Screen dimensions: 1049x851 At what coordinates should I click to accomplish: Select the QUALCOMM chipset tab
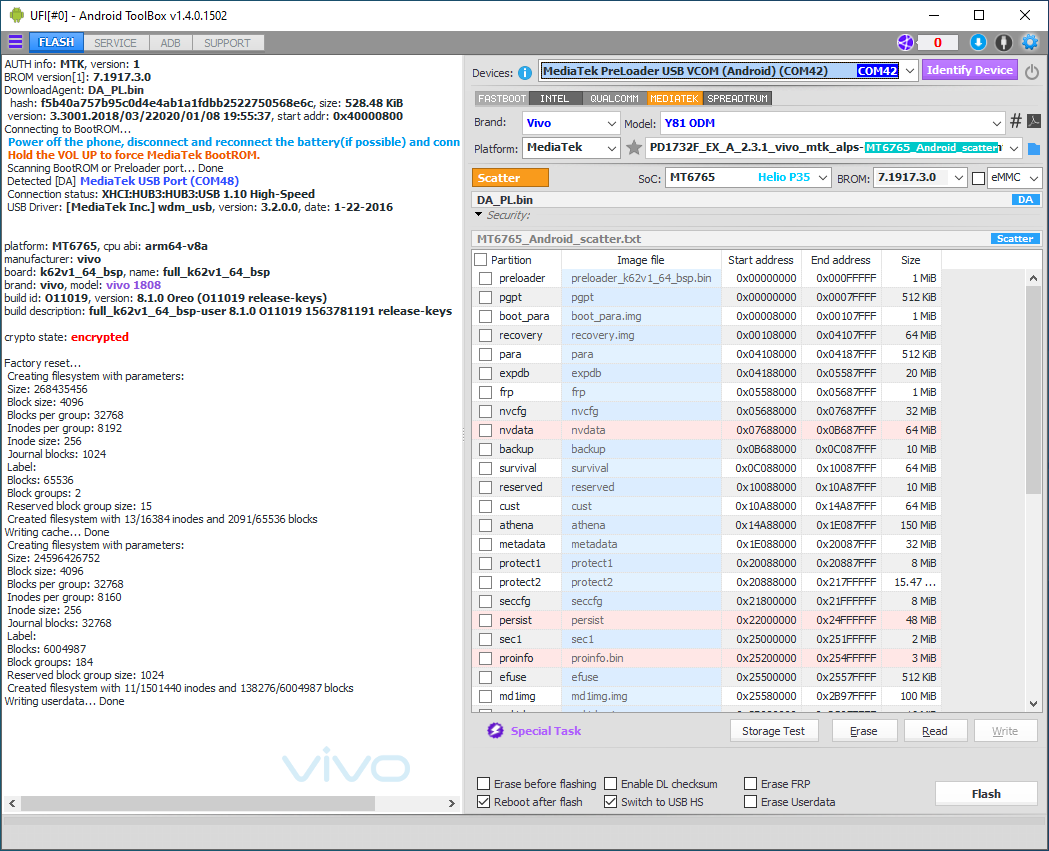(614, 98)
